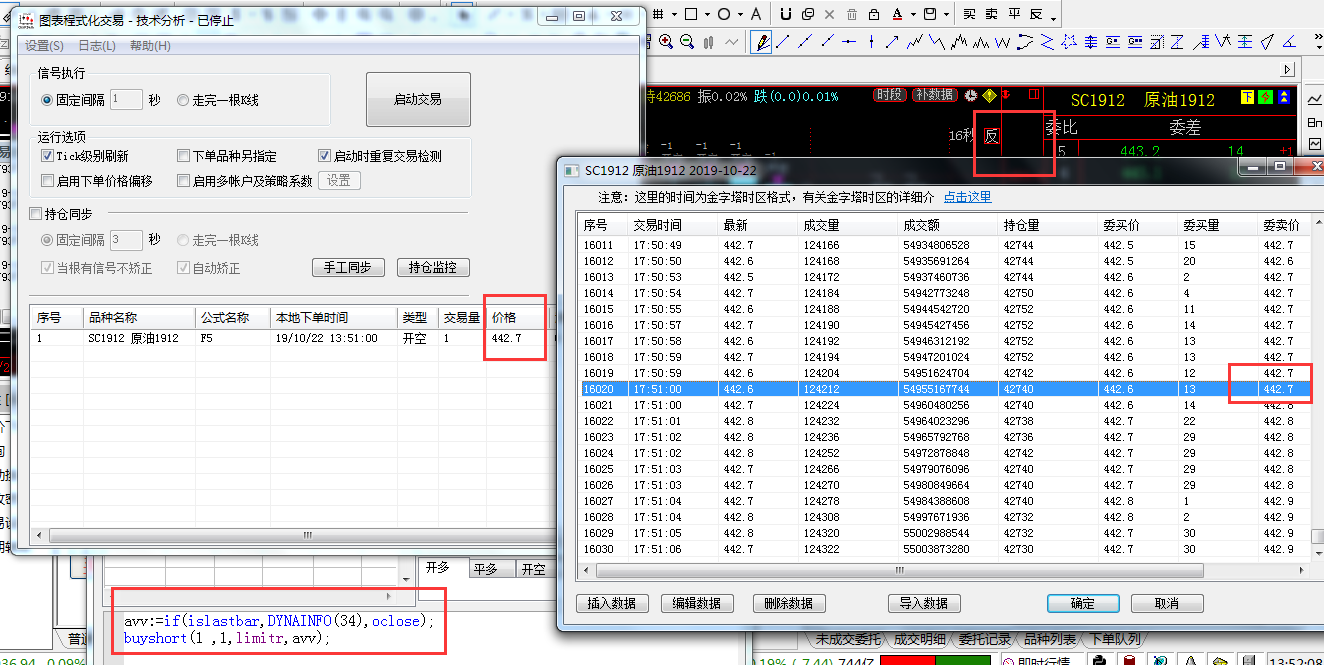Switch to the 成交明细 tab

click(919, 639)
